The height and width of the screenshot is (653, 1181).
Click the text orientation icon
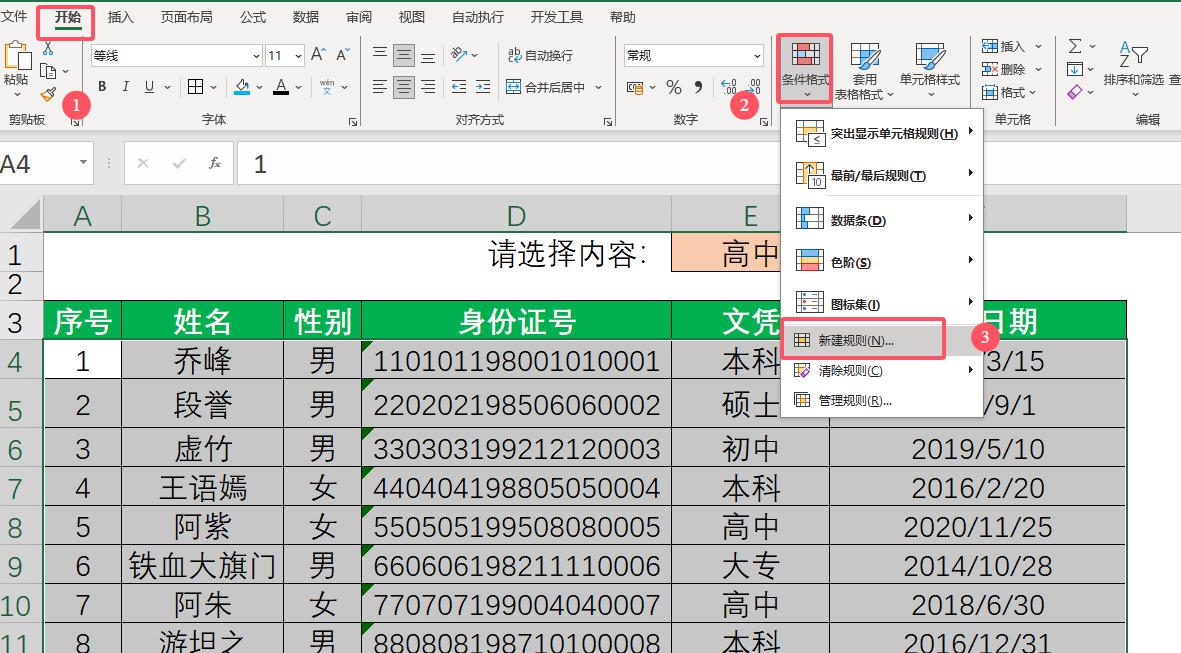459,55
